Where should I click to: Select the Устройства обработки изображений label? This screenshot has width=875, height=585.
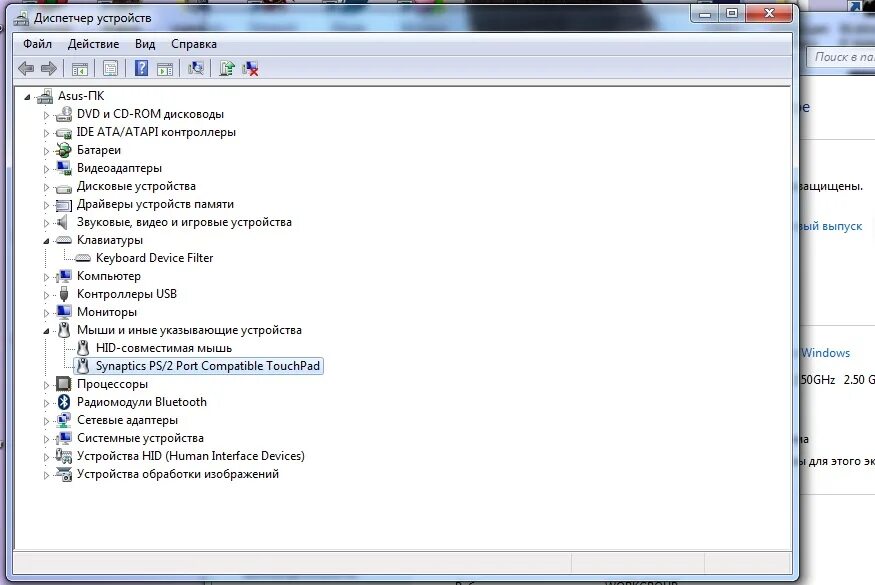pos(177,474)
